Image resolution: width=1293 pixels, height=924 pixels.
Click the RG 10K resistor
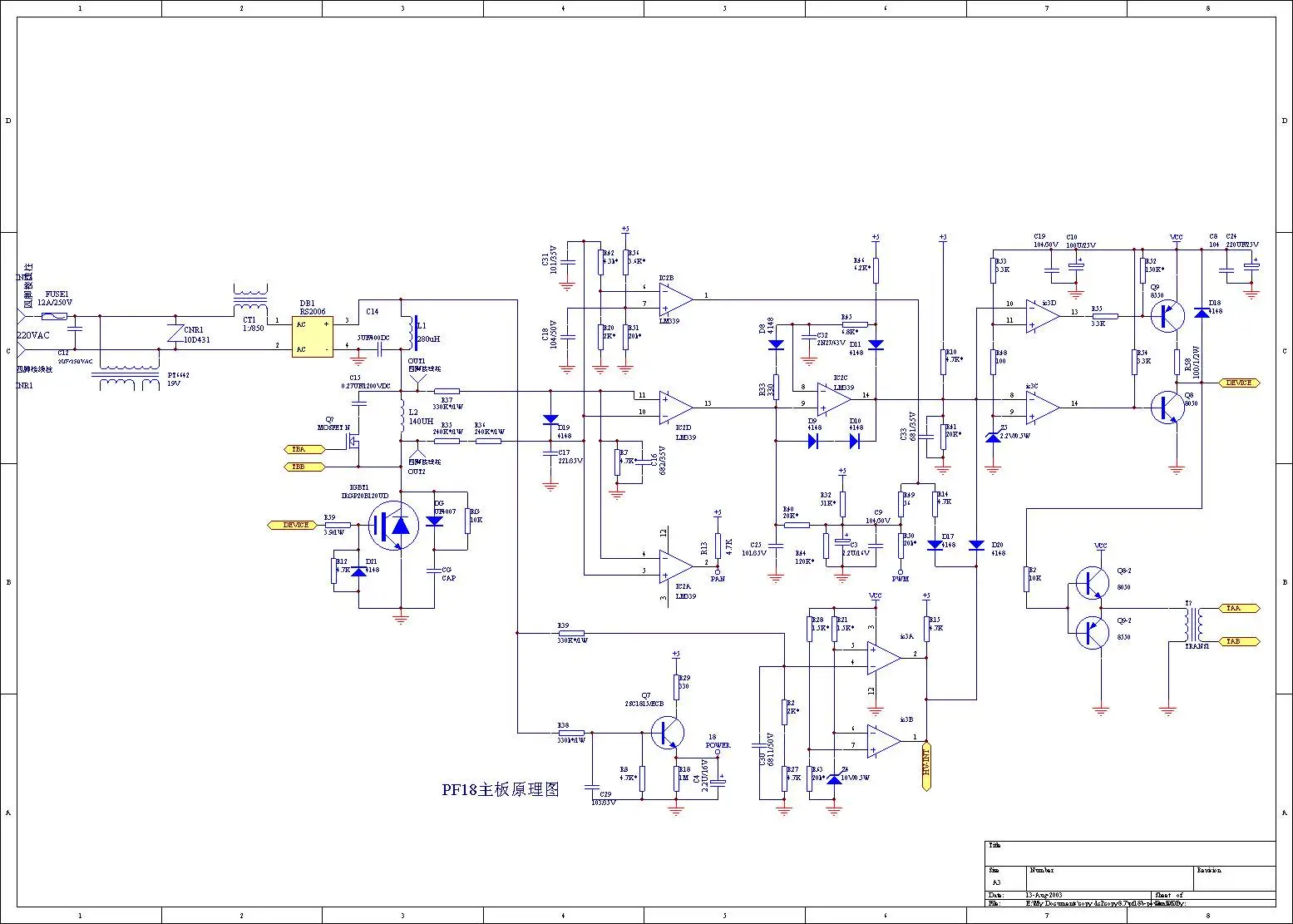(x=467, y=521)
